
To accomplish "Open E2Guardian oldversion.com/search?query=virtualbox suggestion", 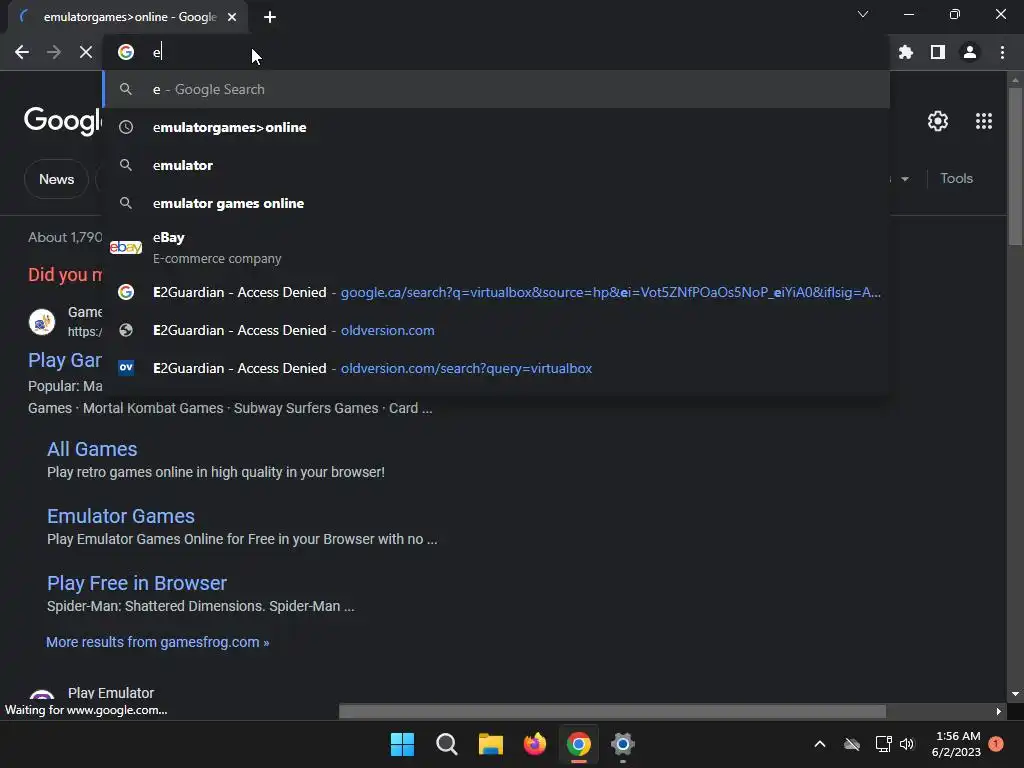I will (x=496, y=368).
